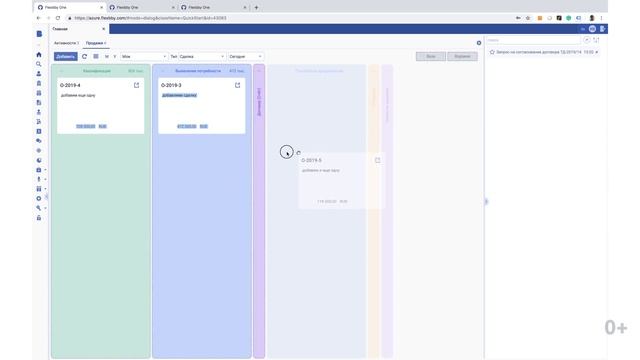
Task: Open the board settings gear icon
Action: click(479, 43)
